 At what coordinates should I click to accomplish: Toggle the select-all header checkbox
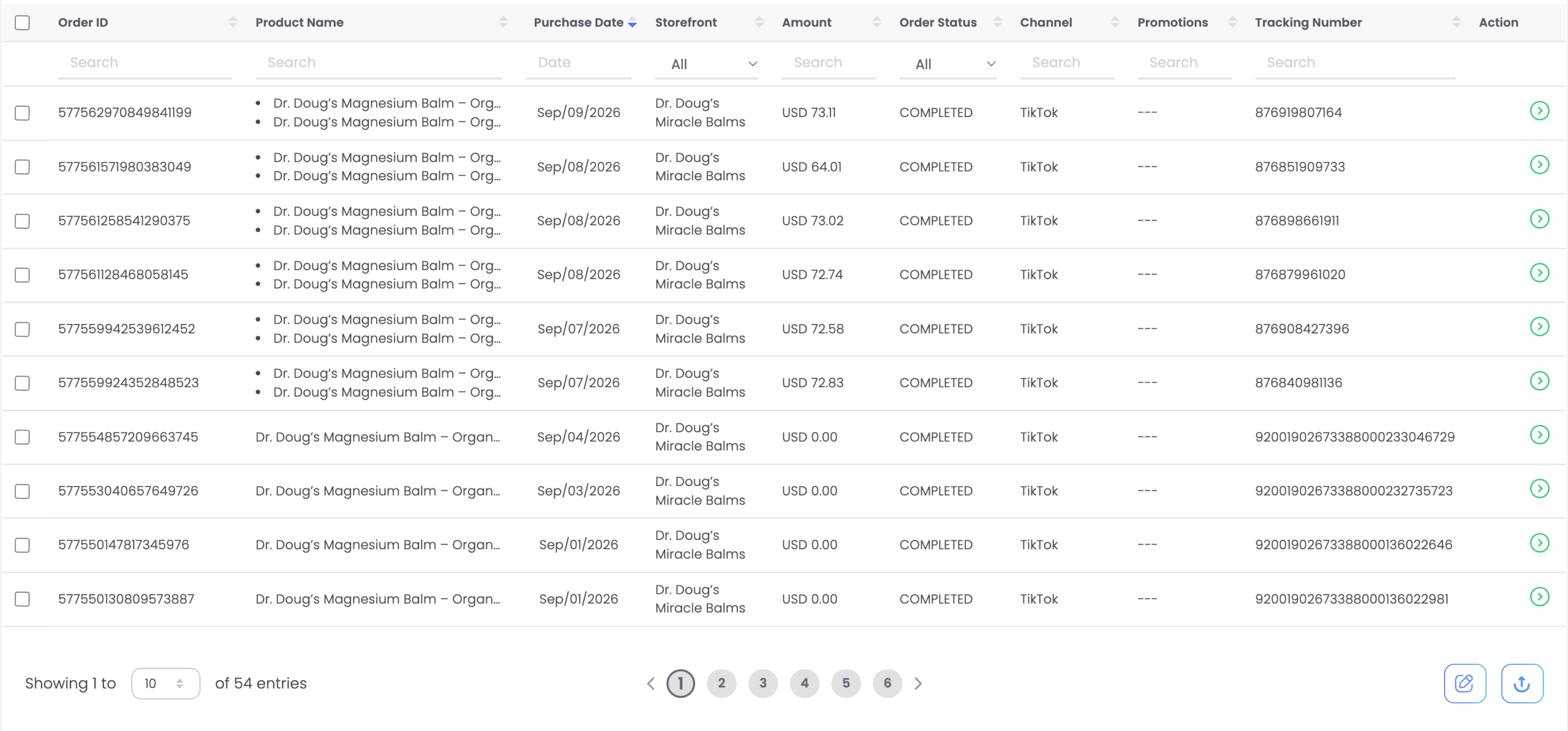click(22, 23)
